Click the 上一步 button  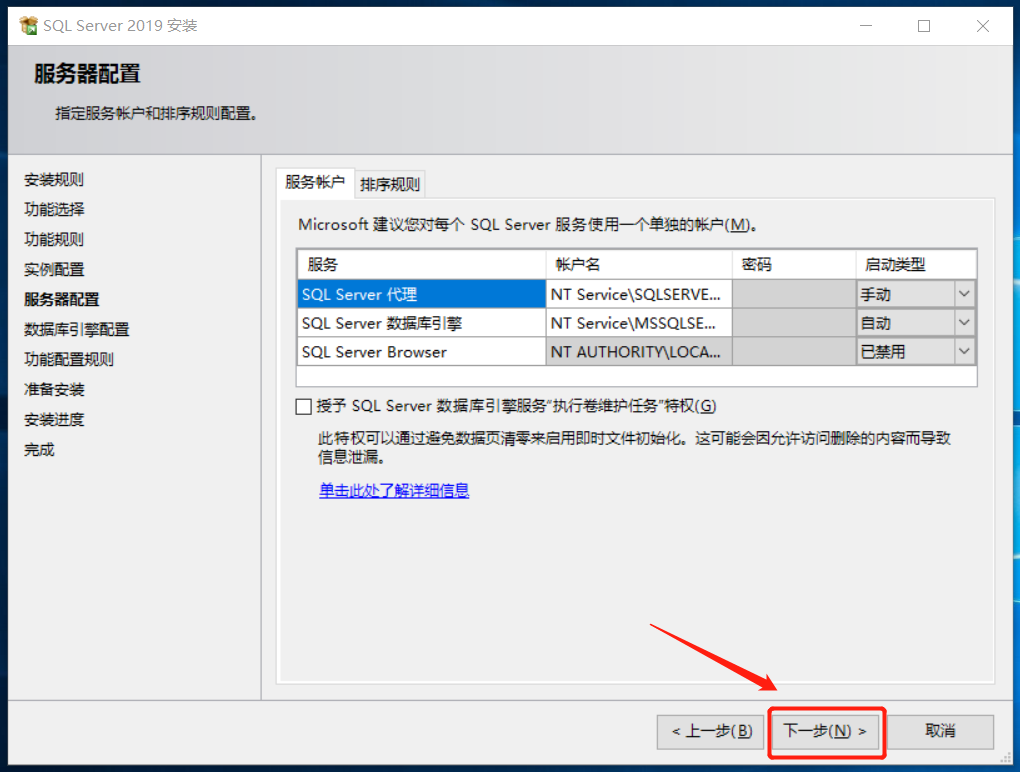[x=710, y=732]
